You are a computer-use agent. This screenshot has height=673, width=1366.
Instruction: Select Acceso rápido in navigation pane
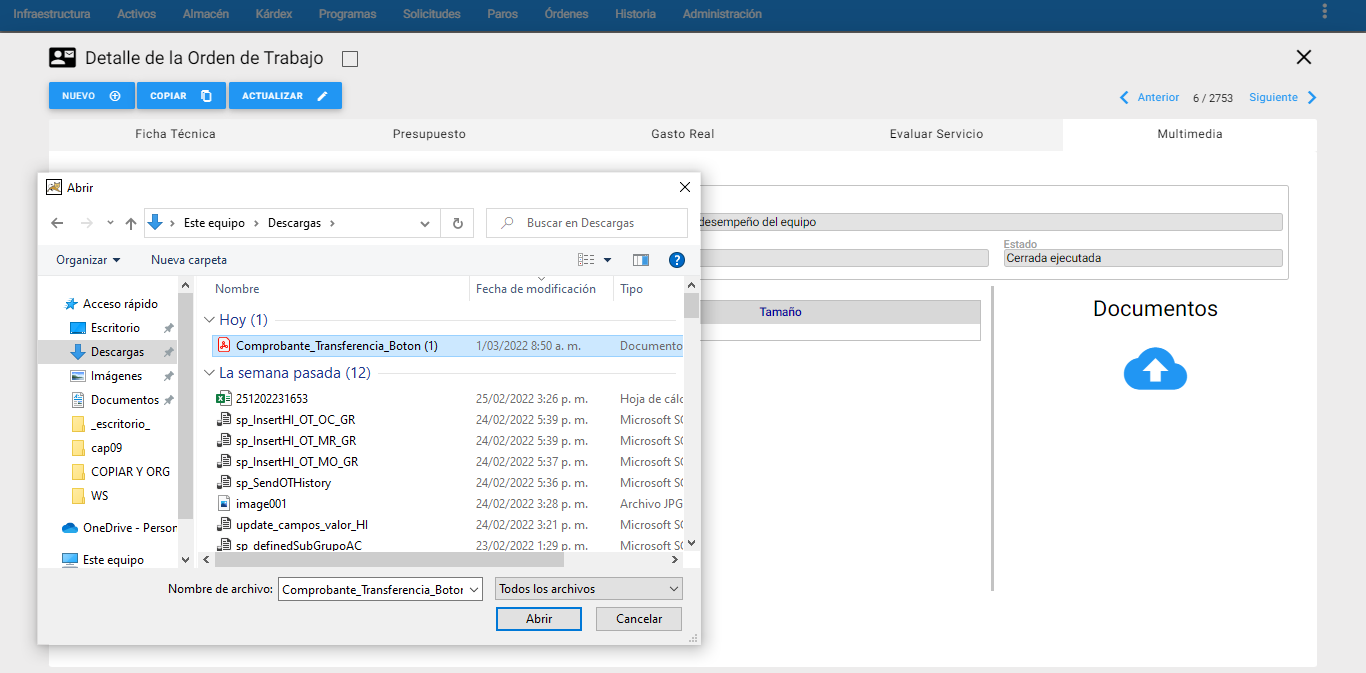point(111,304)
